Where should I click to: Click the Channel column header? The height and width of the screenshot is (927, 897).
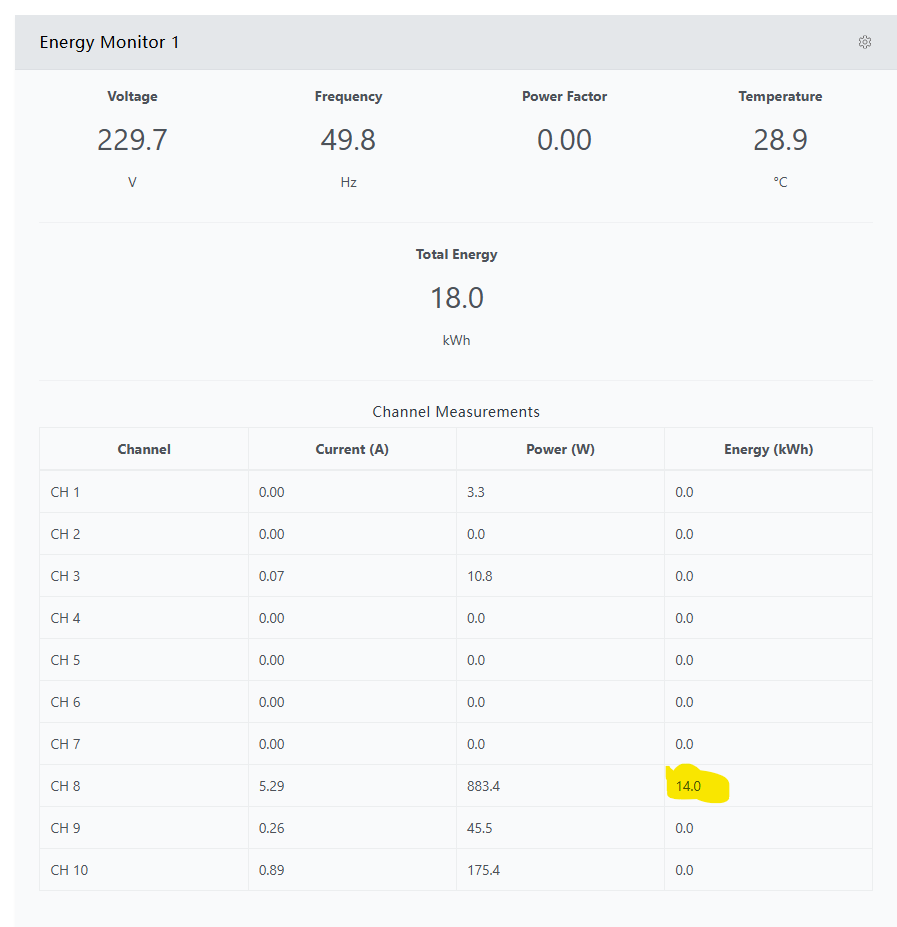pos(144,449)
